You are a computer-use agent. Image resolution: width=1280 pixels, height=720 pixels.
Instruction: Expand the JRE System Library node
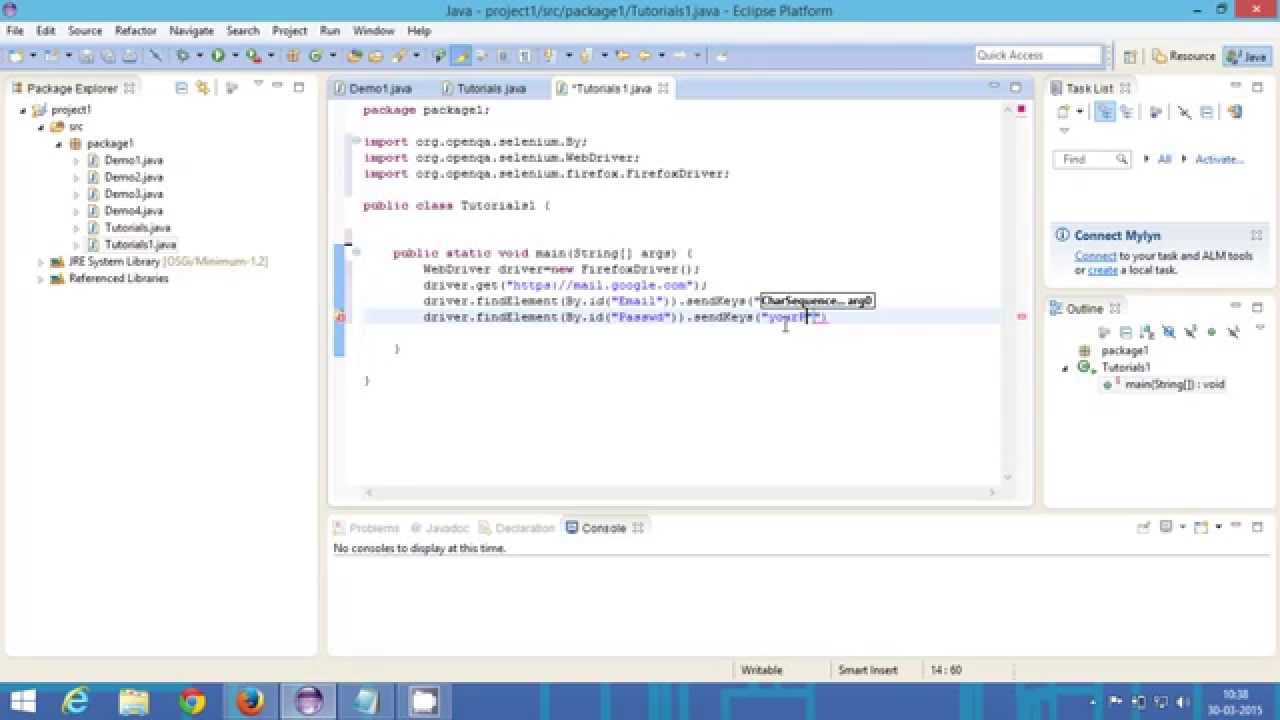pyautogui.click(x=41, y=262)
